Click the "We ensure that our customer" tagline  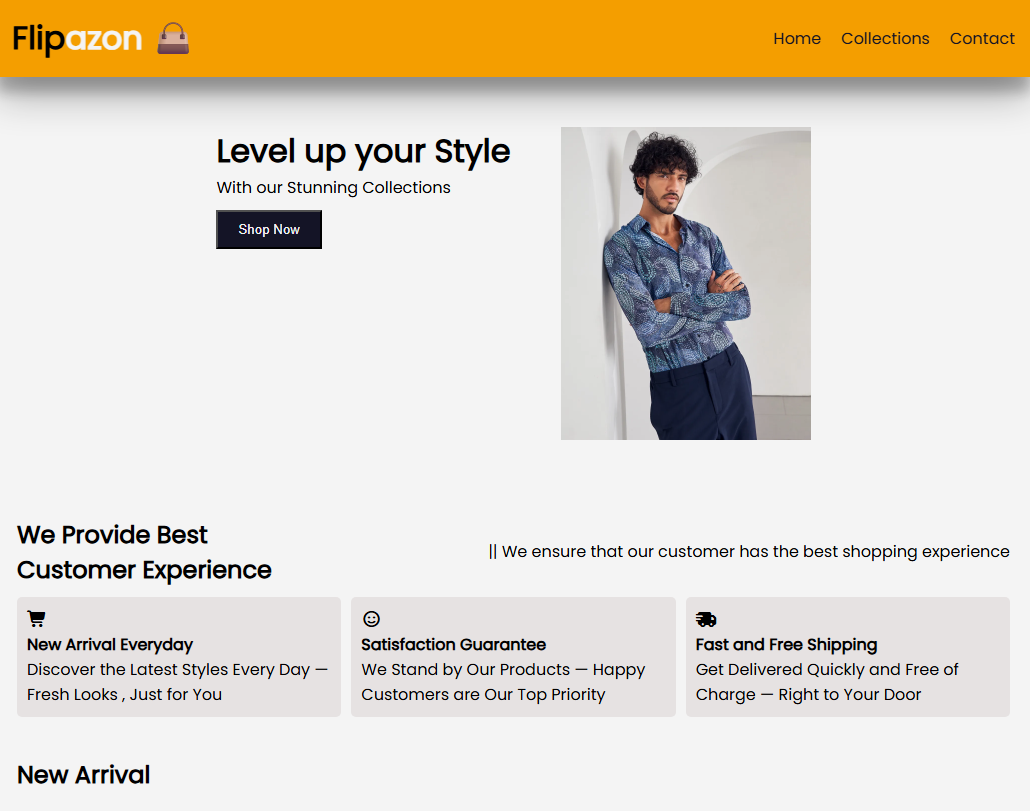click(x=749, y=552)
